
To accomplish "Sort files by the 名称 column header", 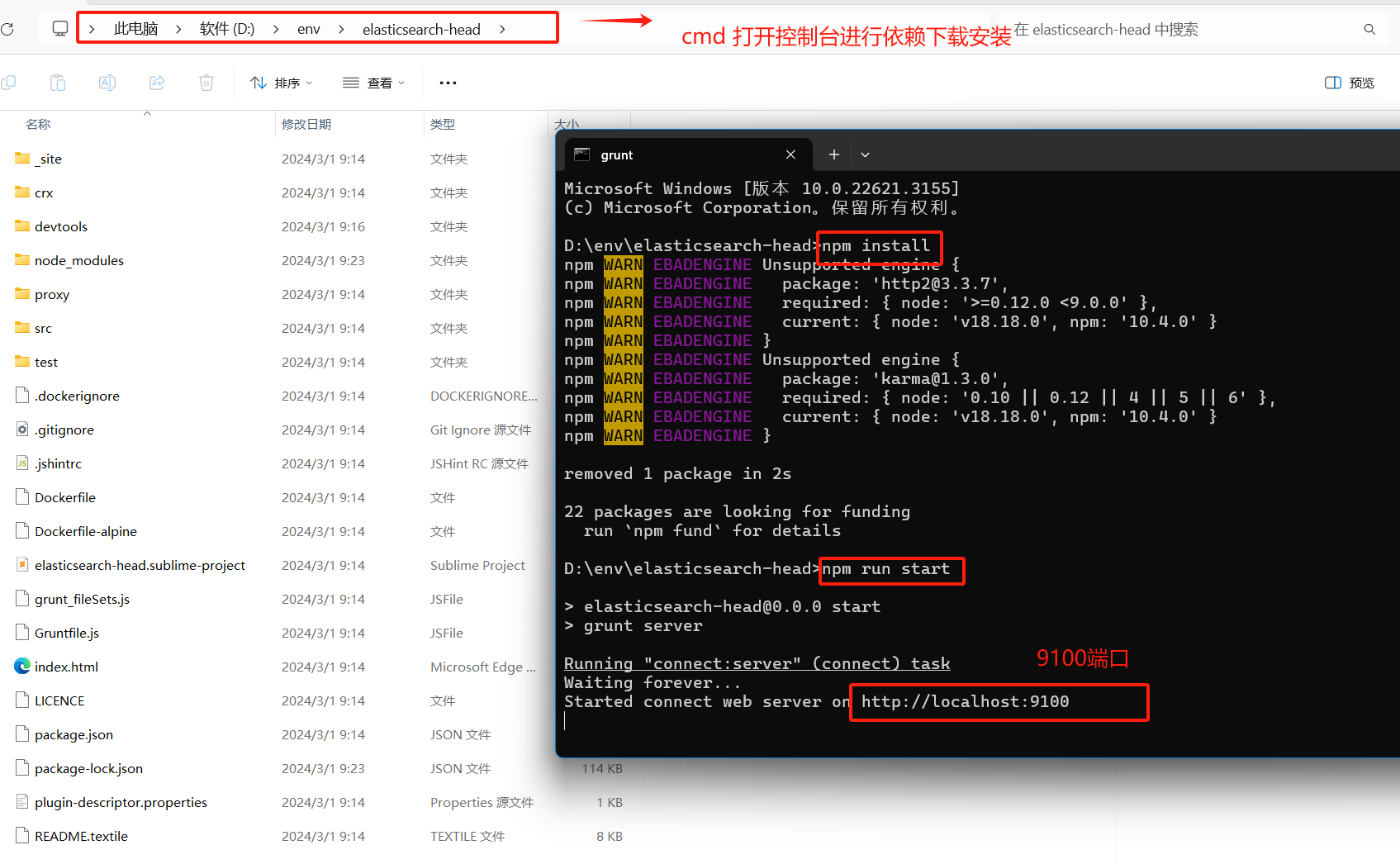I will click(x=38, y=124).
